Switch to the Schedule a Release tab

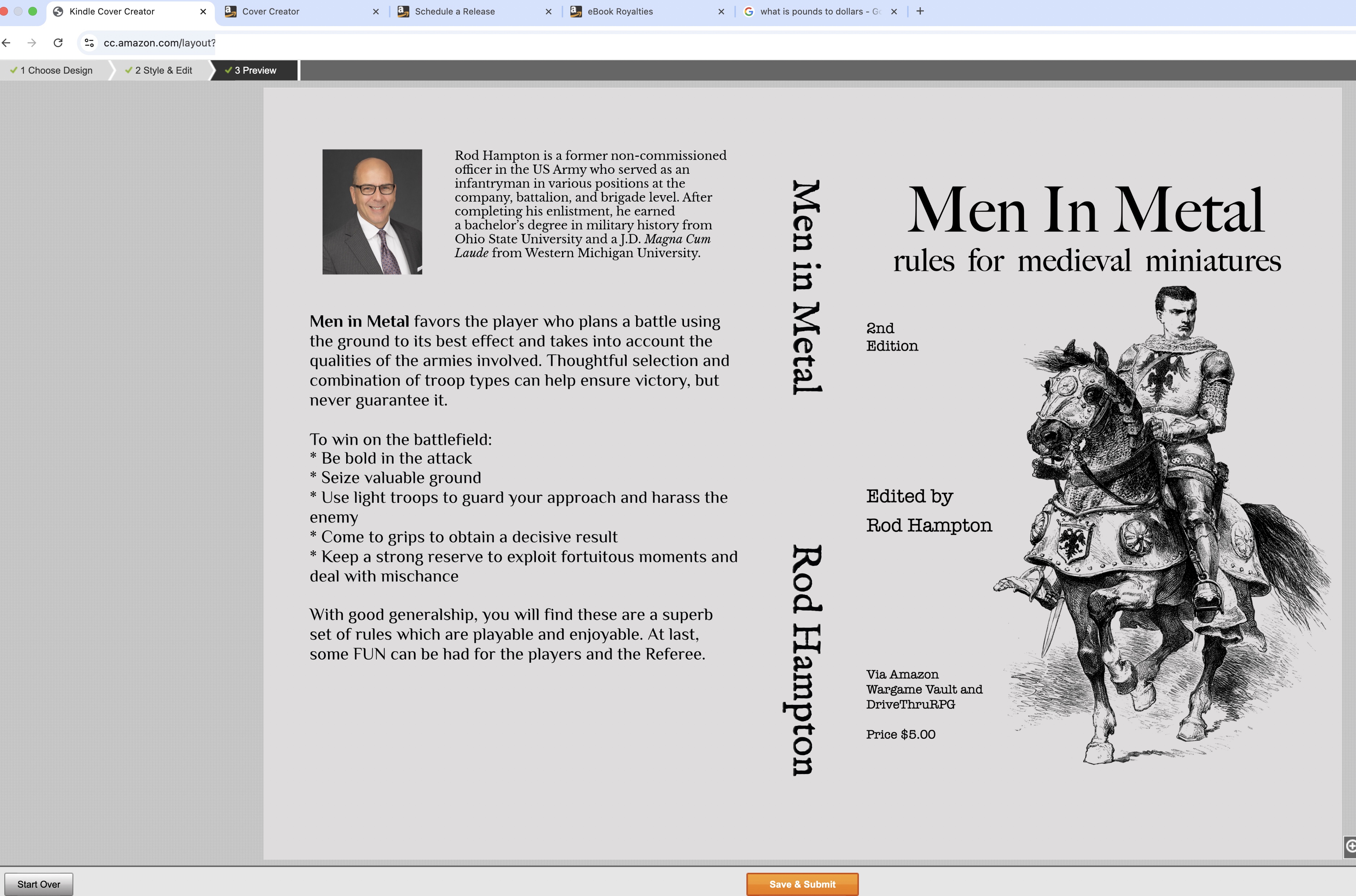click(x=455, y=12)
